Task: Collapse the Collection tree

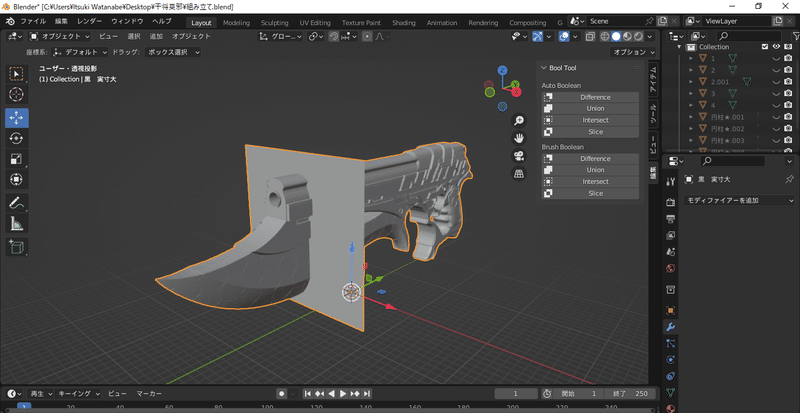Action: pyautogui.click(x=680, y=46)
